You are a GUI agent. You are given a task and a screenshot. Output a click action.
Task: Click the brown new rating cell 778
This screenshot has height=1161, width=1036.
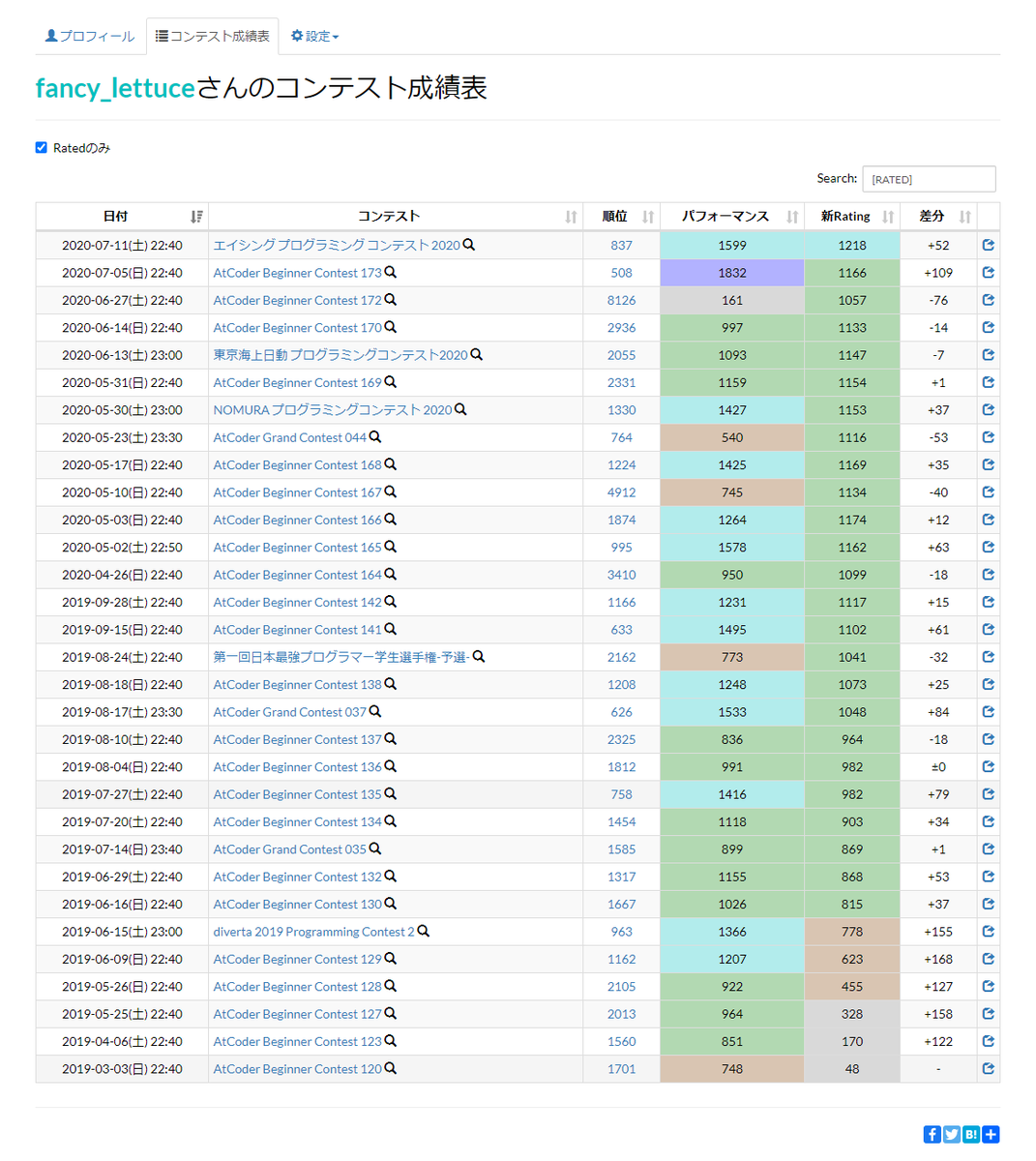pos(852,932)
